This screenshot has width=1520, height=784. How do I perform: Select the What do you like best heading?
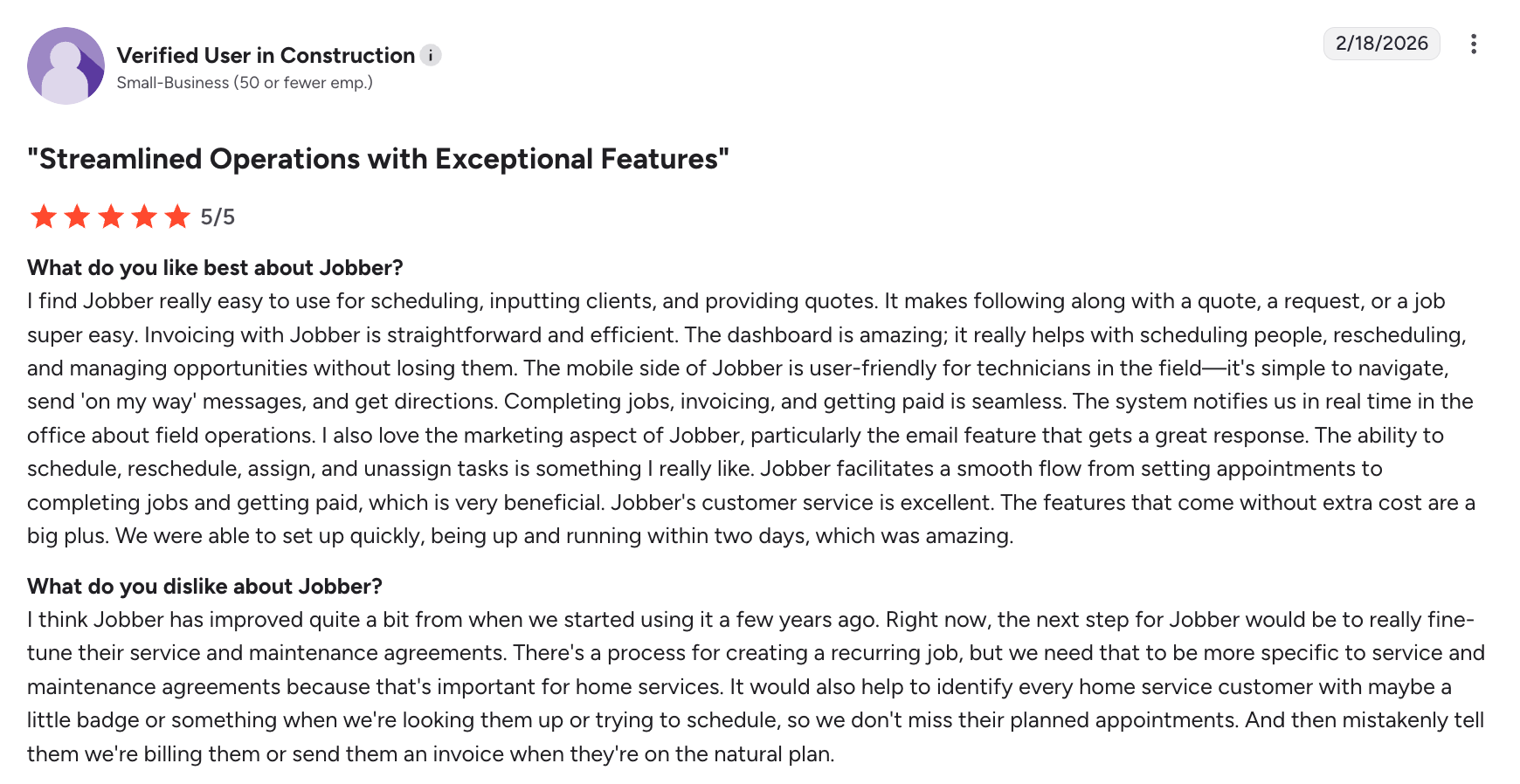point(215,267)
